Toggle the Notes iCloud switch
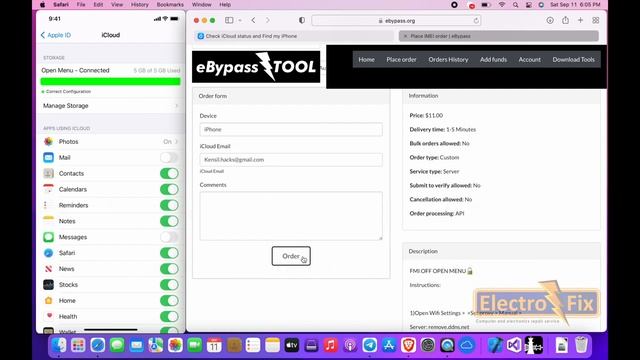The width and height of the screenshot is (640, 360). (169, 221)
